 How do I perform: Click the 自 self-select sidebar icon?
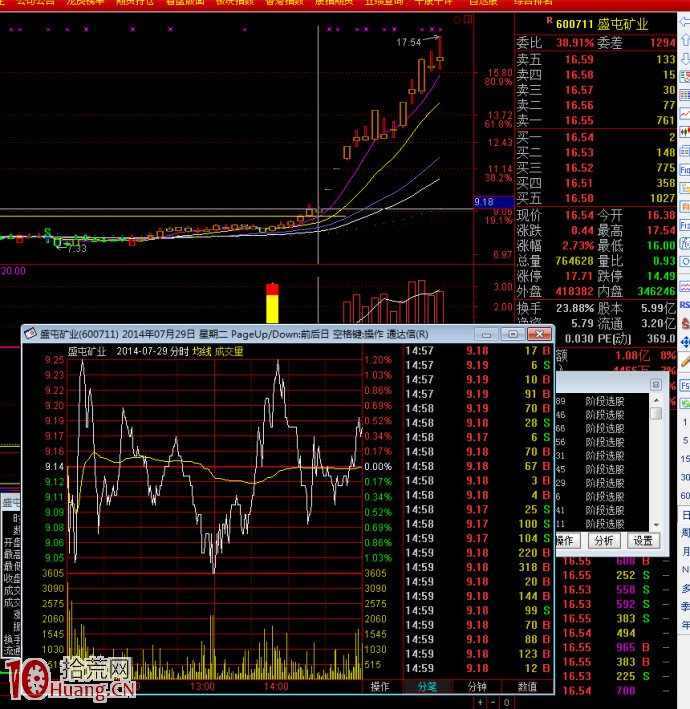[685, 207]
